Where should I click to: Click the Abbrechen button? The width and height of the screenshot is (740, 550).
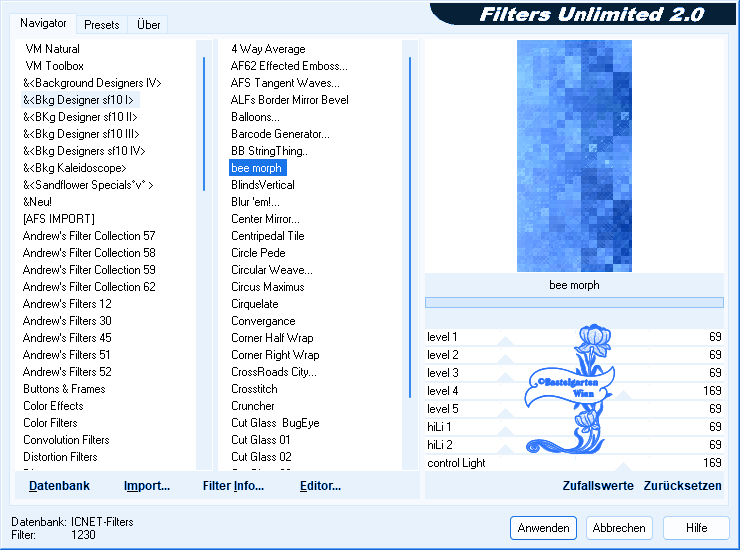(x=619, y=528)
